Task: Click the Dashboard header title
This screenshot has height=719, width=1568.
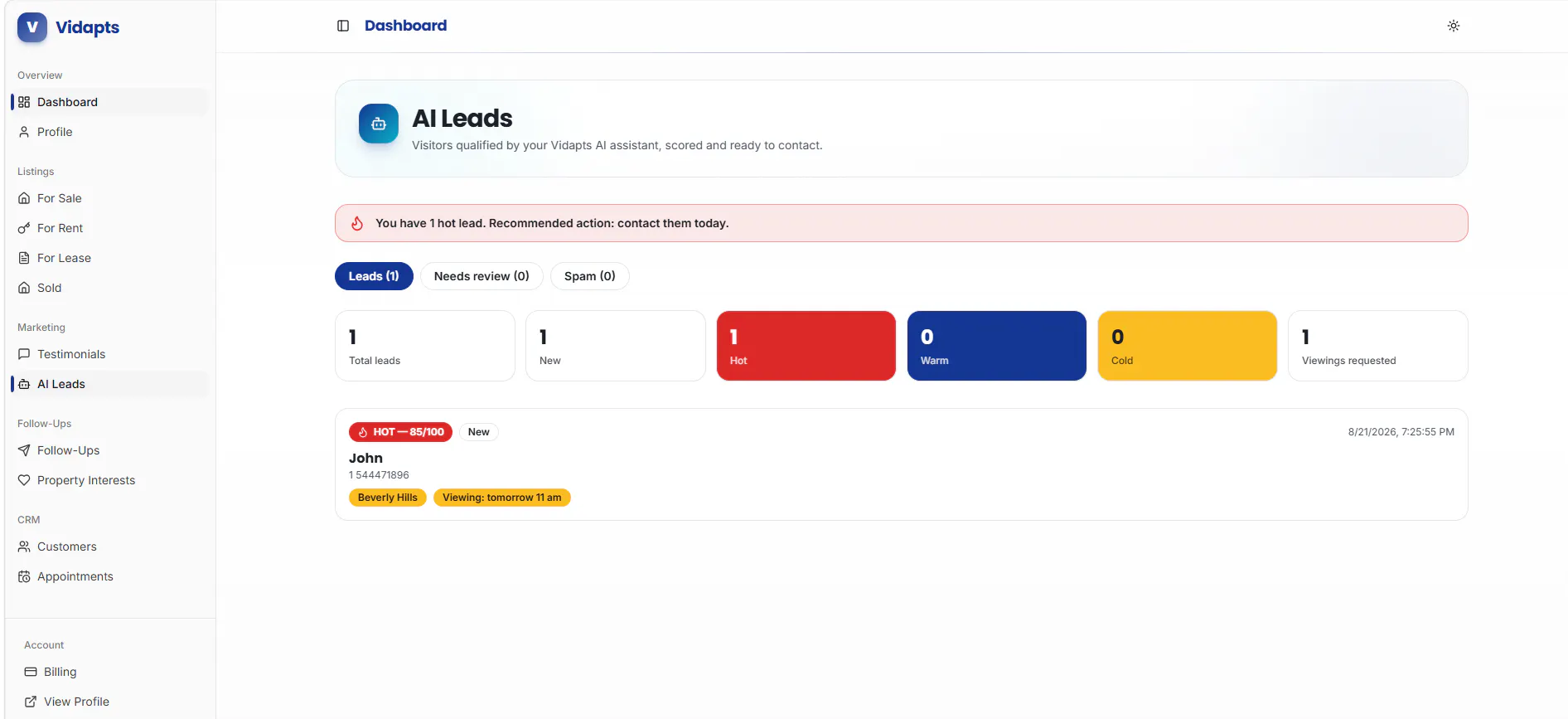Action: pos(405,26)
